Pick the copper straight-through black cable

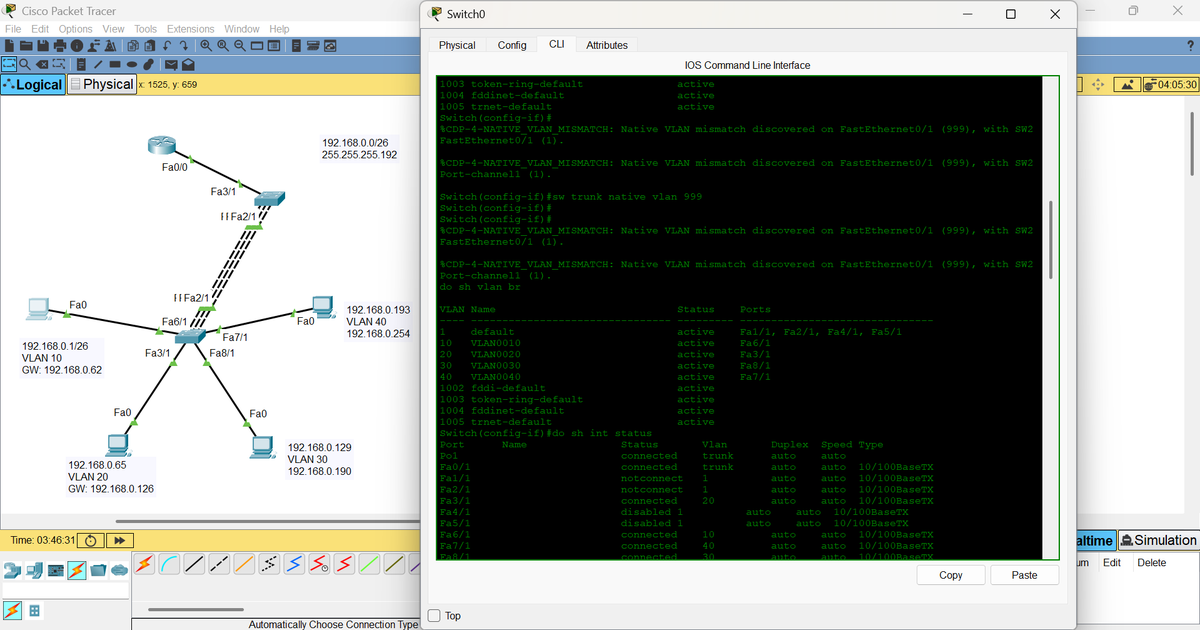click(x=194, y=564)
